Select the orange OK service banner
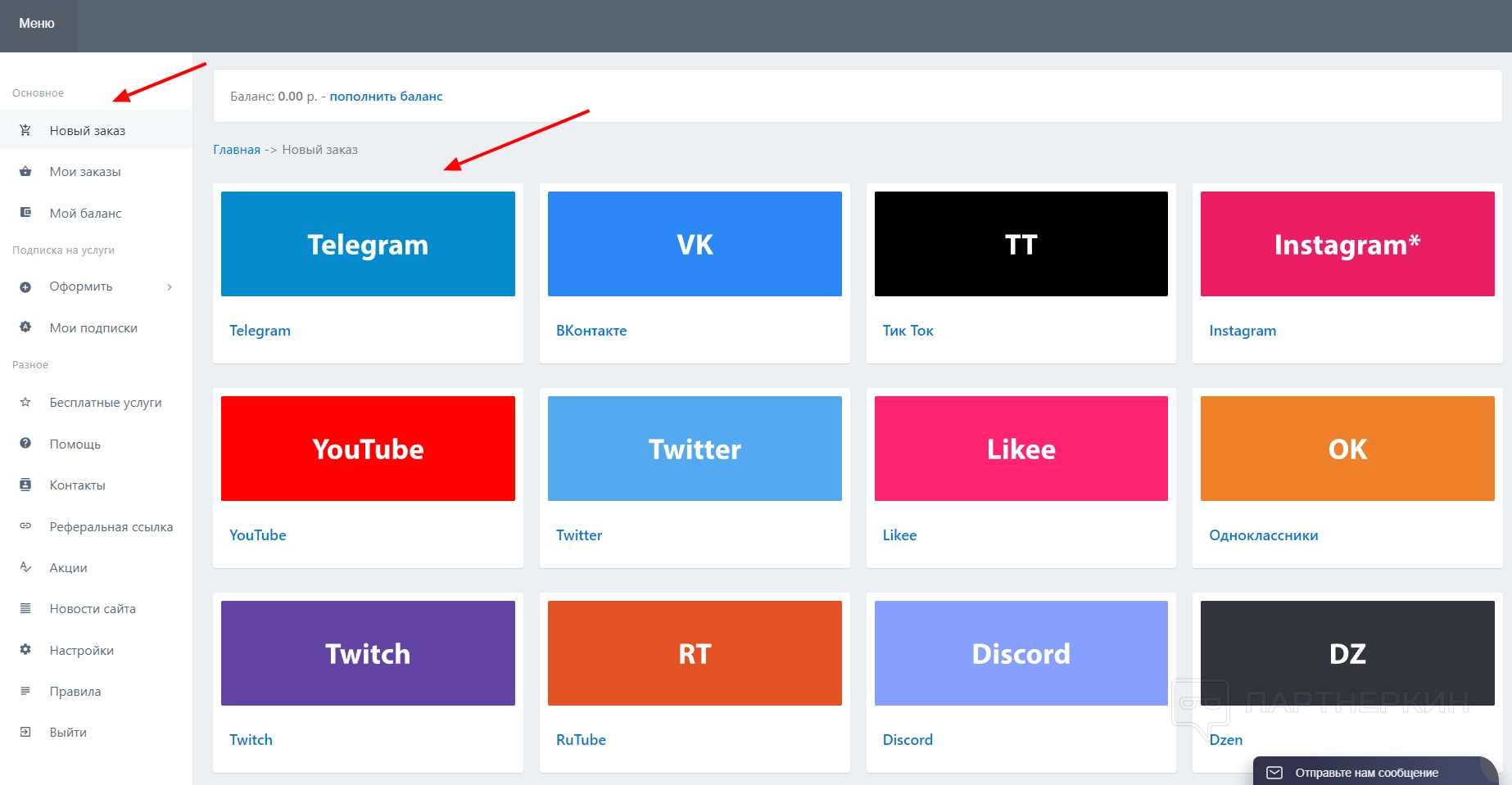Screen dimensions: 1512x785 tap(1347, 449)
